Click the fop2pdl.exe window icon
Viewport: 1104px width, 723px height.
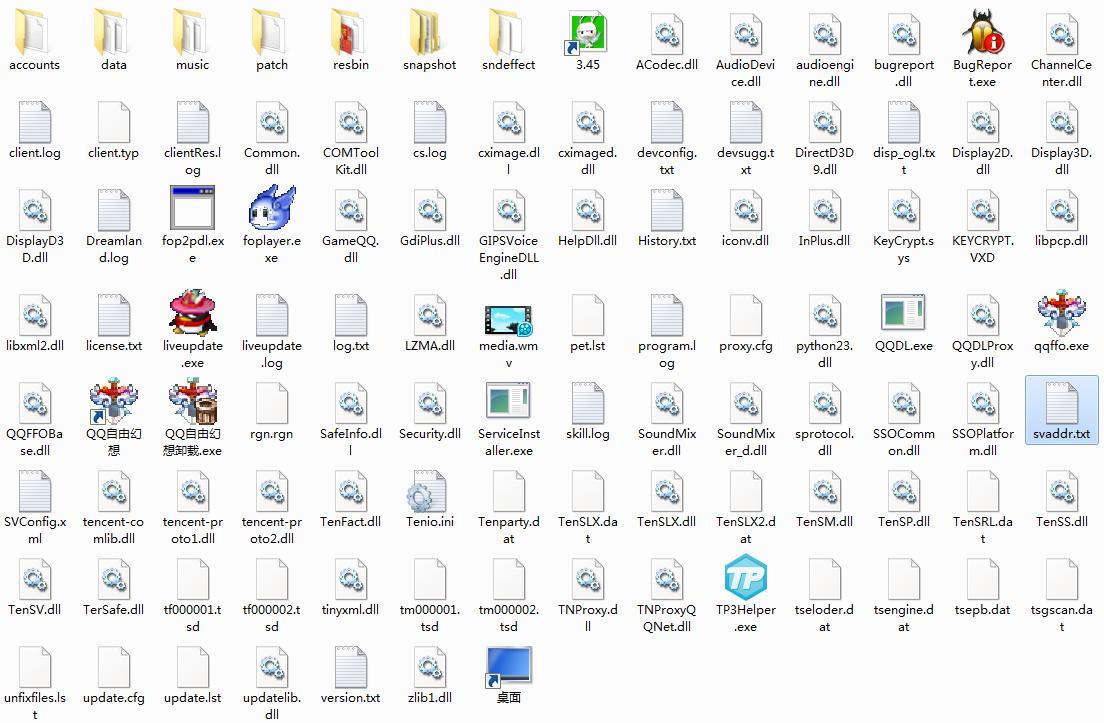[192, 209]
